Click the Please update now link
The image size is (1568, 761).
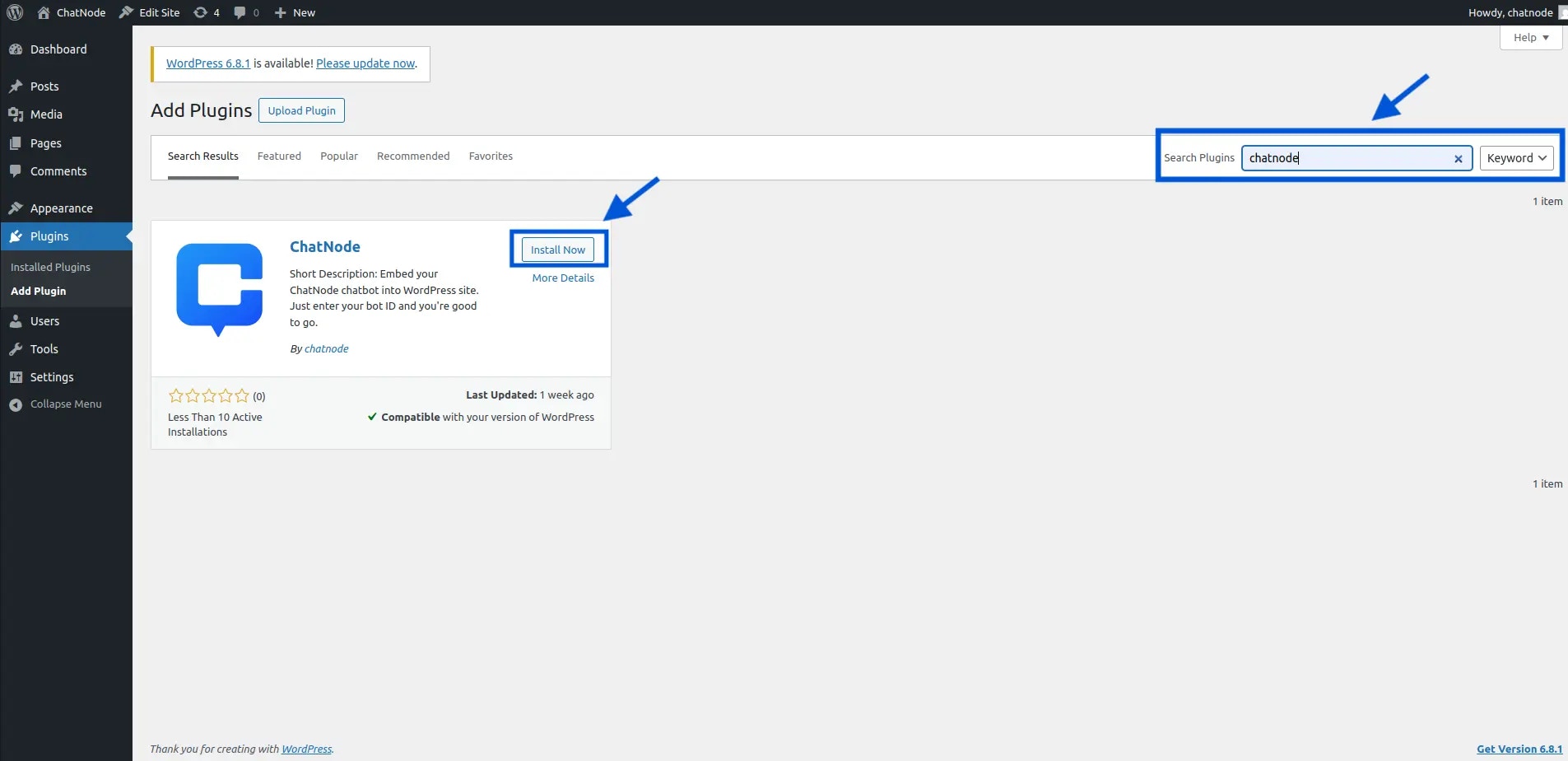(365, 63)
